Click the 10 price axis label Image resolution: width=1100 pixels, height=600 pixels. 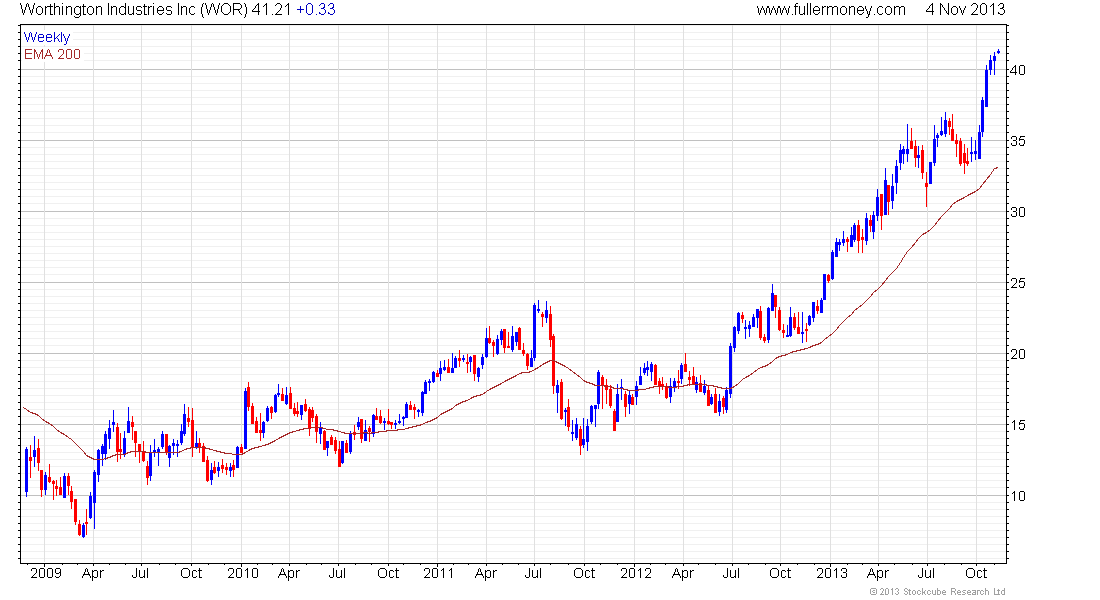[1018, 496]
